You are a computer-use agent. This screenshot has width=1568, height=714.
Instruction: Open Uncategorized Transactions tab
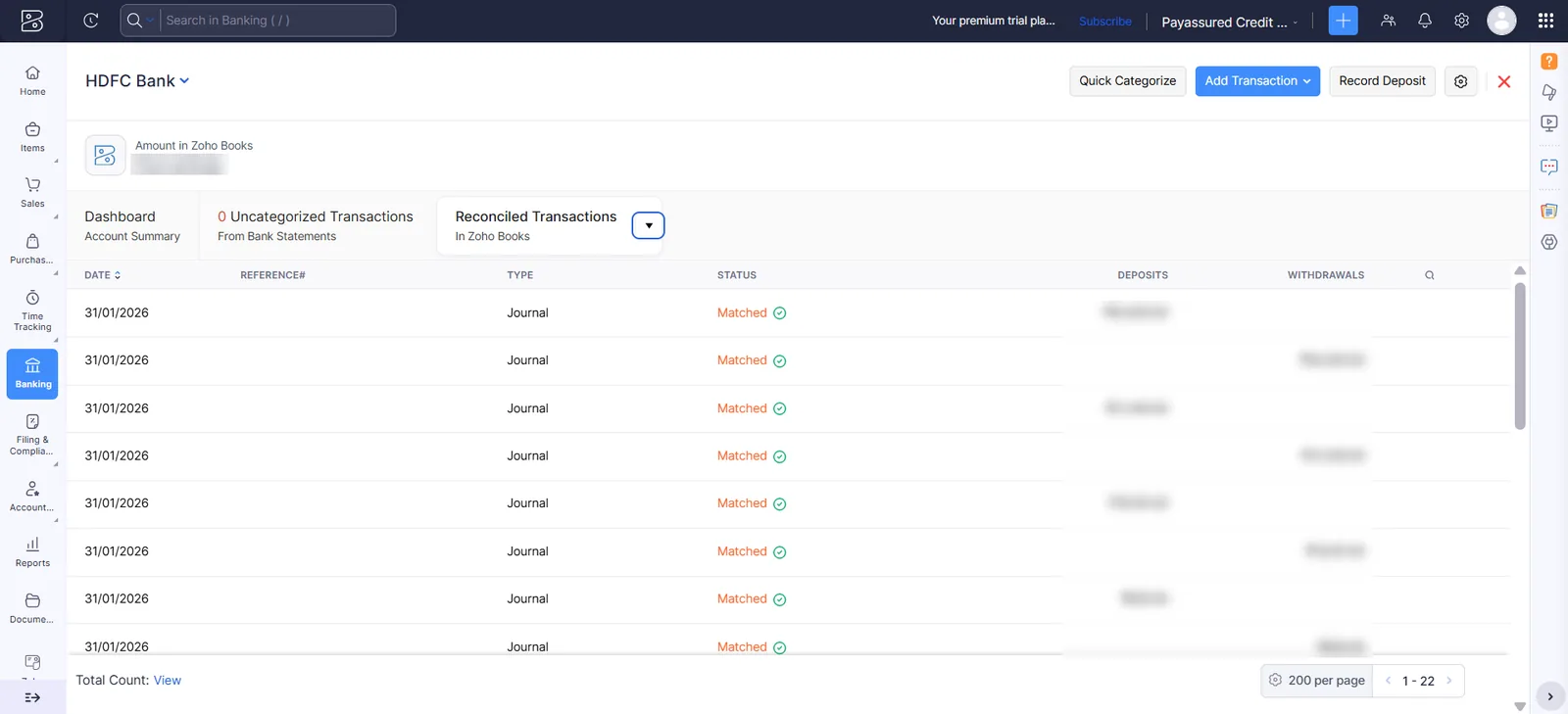click(x=316, y=225)
